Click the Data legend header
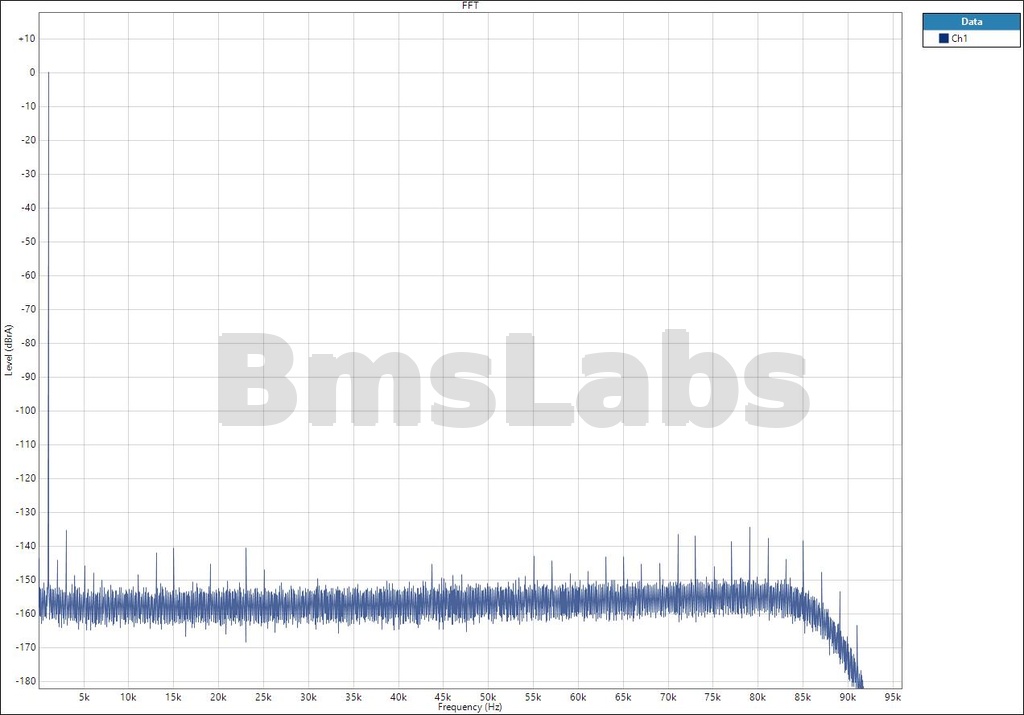 click(971, 22)
